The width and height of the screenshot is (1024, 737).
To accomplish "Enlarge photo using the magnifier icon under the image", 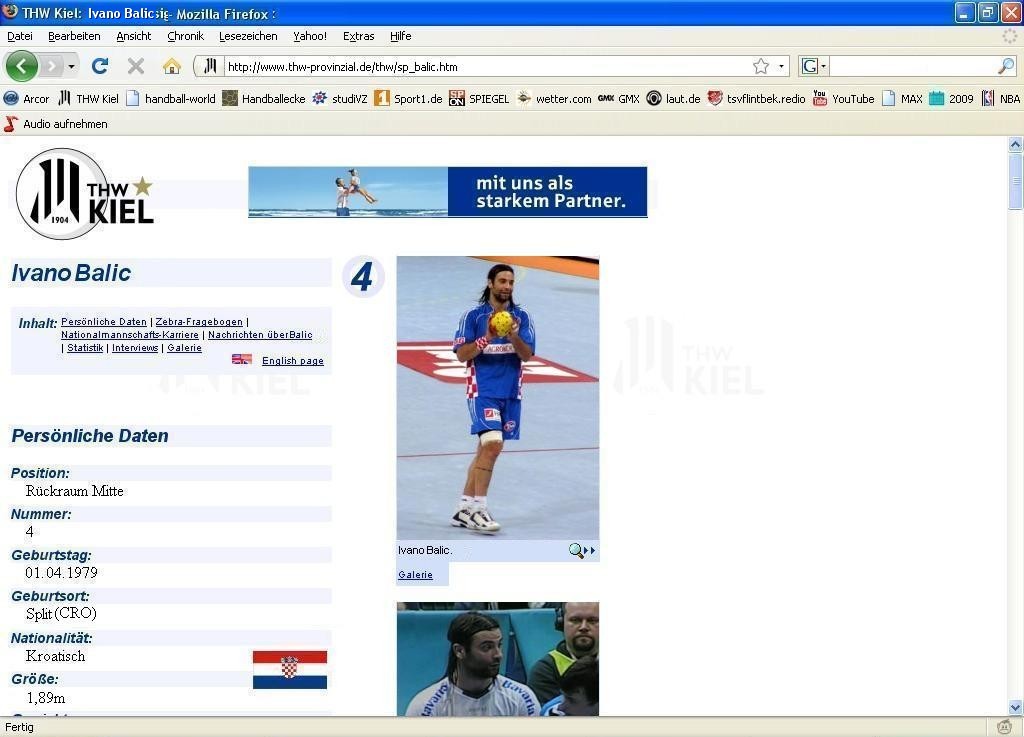I will (x=577, y=550).
